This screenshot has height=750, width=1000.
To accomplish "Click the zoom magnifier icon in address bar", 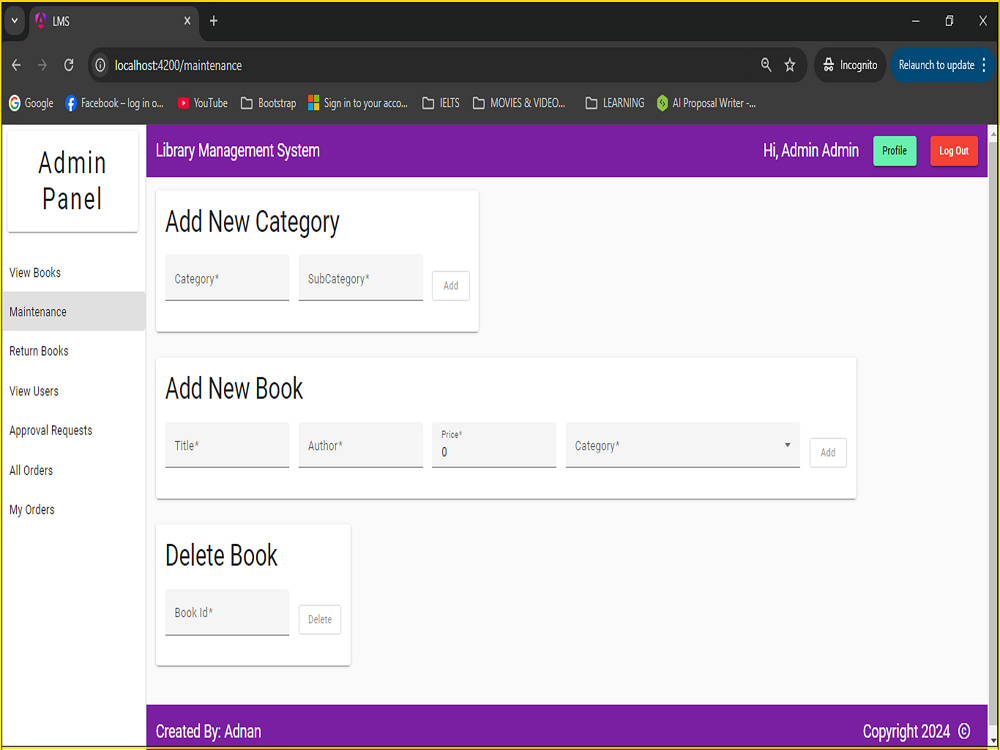I will click(766, 64).
